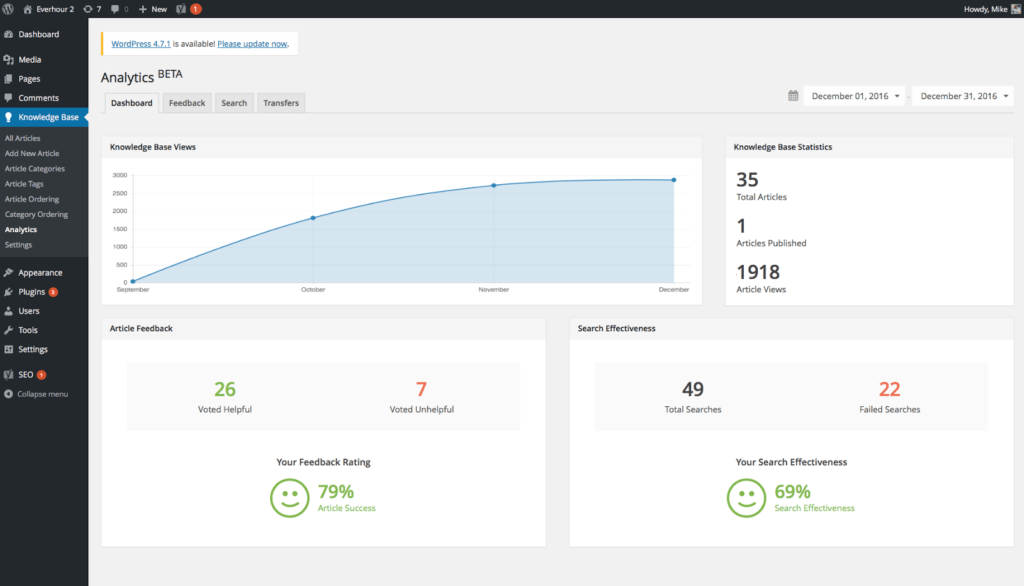This screenshot has height=586, width=1024.
Task: Open the WordPress logo menu
Action: coord(10,8)
